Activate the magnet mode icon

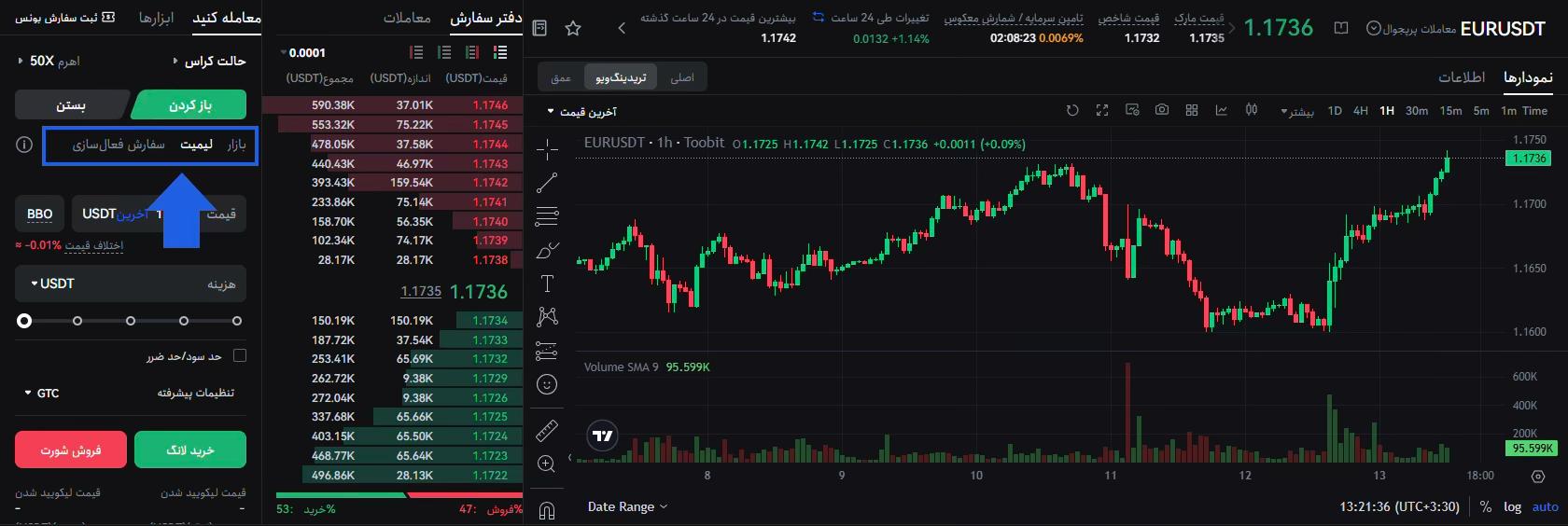click(547, 510)
